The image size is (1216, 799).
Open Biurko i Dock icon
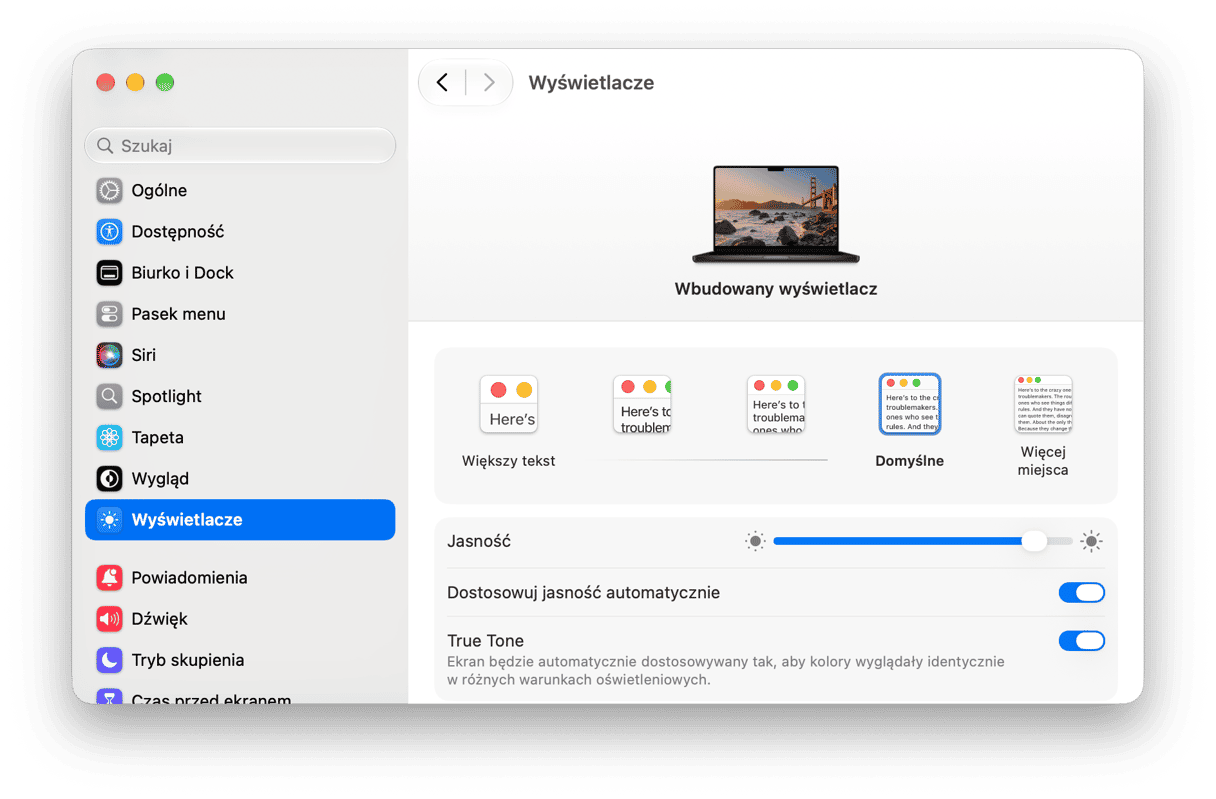point(109,272)
